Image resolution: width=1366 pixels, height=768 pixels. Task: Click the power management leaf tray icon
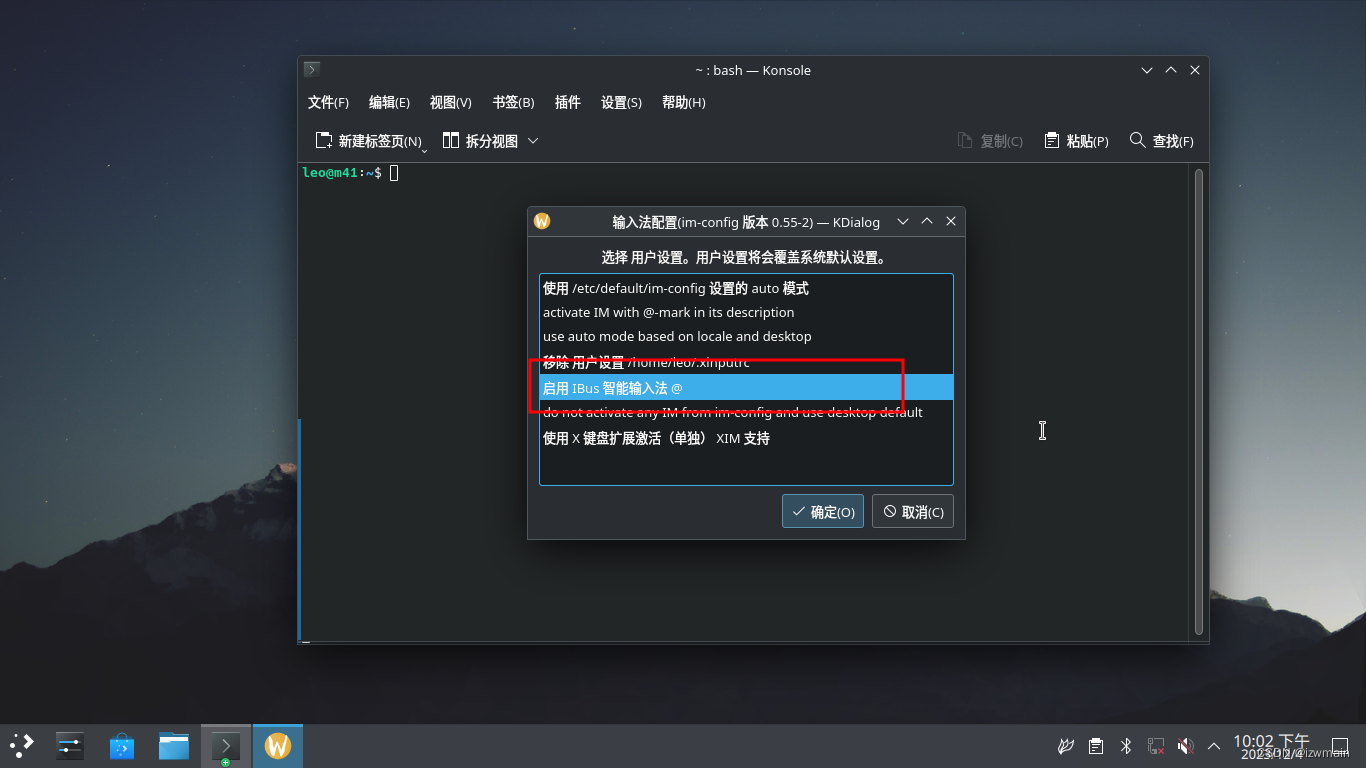tap(1066, 746)
